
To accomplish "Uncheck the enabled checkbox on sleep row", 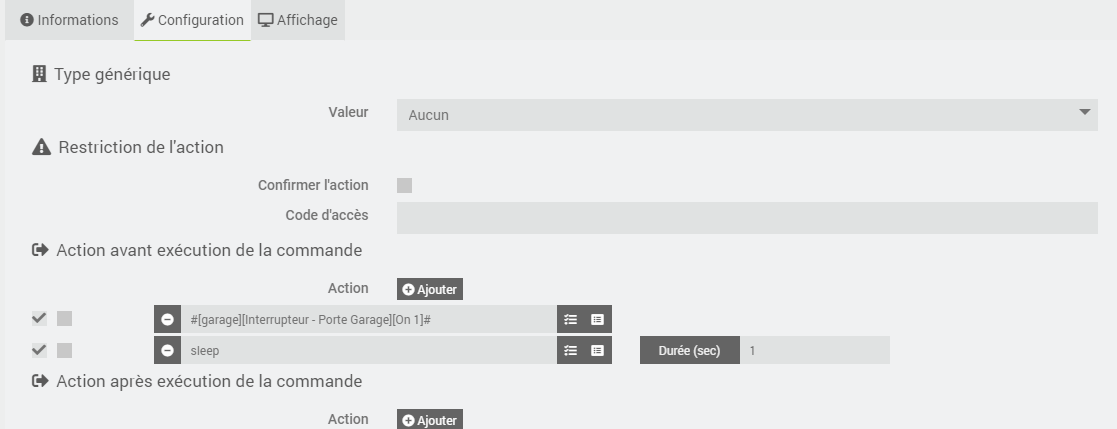I will 39,350.
